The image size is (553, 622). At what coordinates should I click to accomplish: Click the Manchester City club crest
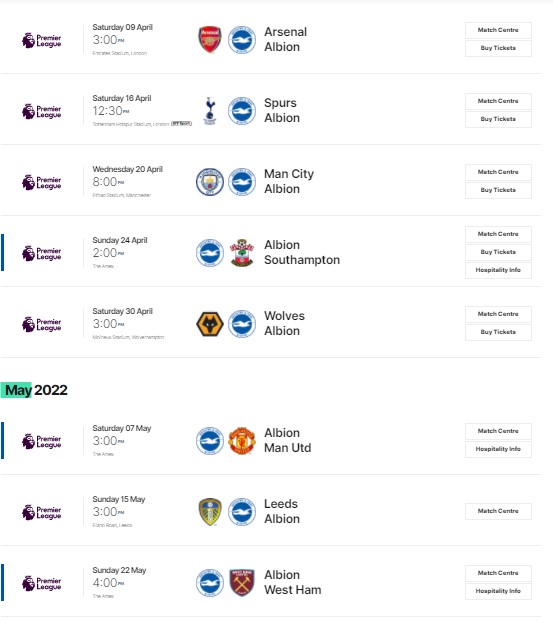(210, 182)
